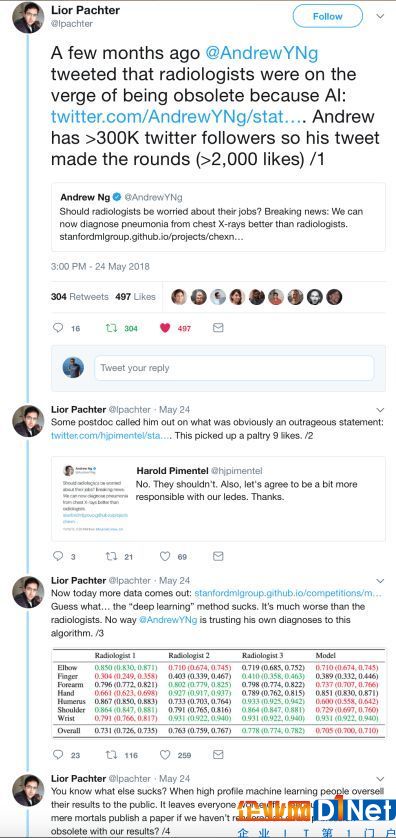This screenshot has width=396, height=838.
Task: Click the red heart icon showing 497
Action: click(165, 328)
